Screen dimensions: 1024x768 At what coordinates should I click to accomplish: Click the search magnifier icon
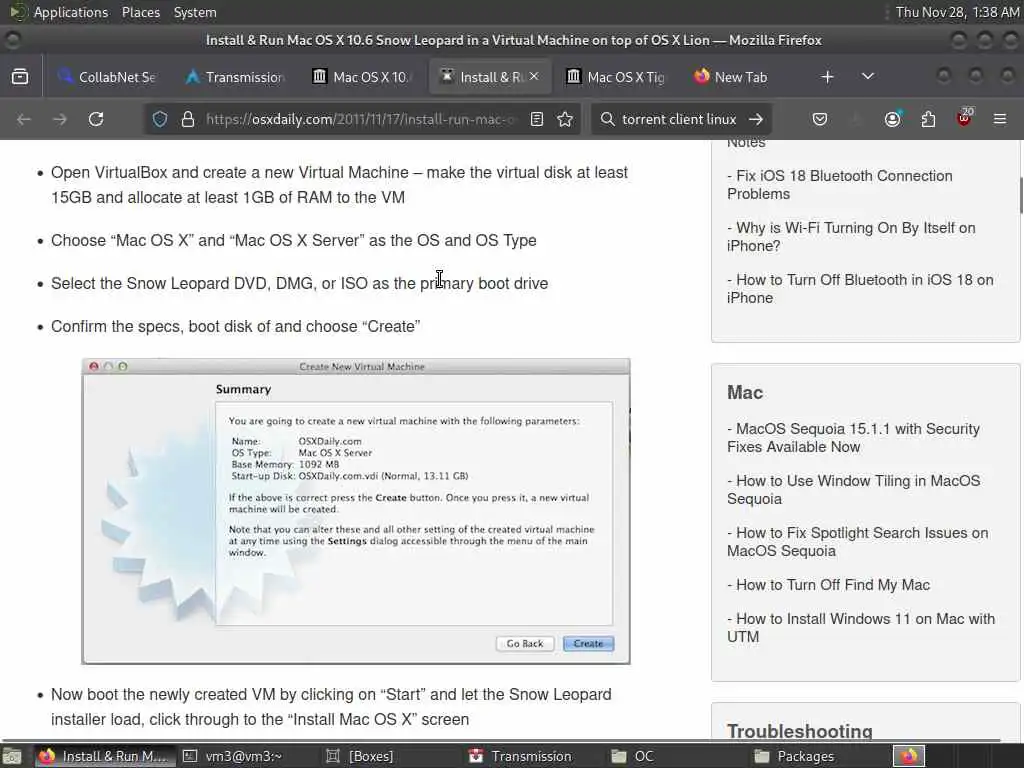pos(607,120)
